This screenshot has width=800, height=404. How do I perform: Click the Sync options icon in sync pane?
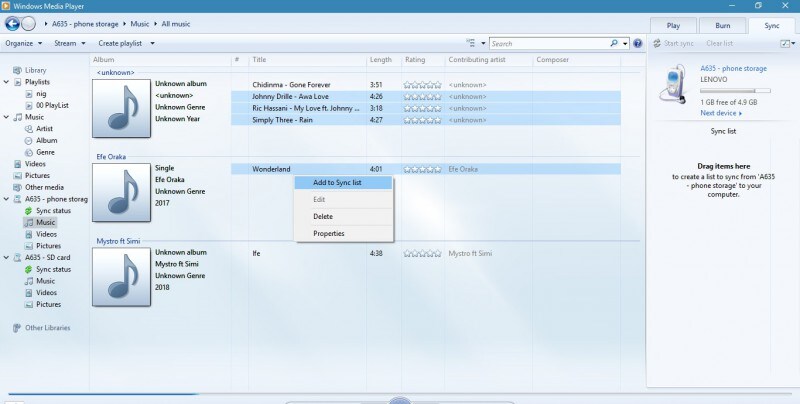[x=785, y=43]
